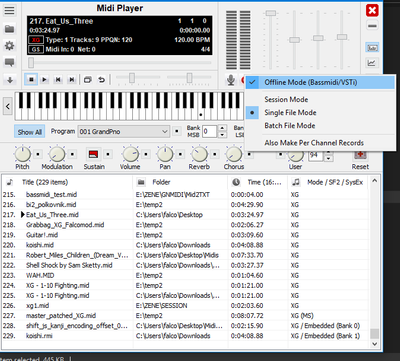Open the graph view icon on right
400x361 pixels.
(372, 62)
